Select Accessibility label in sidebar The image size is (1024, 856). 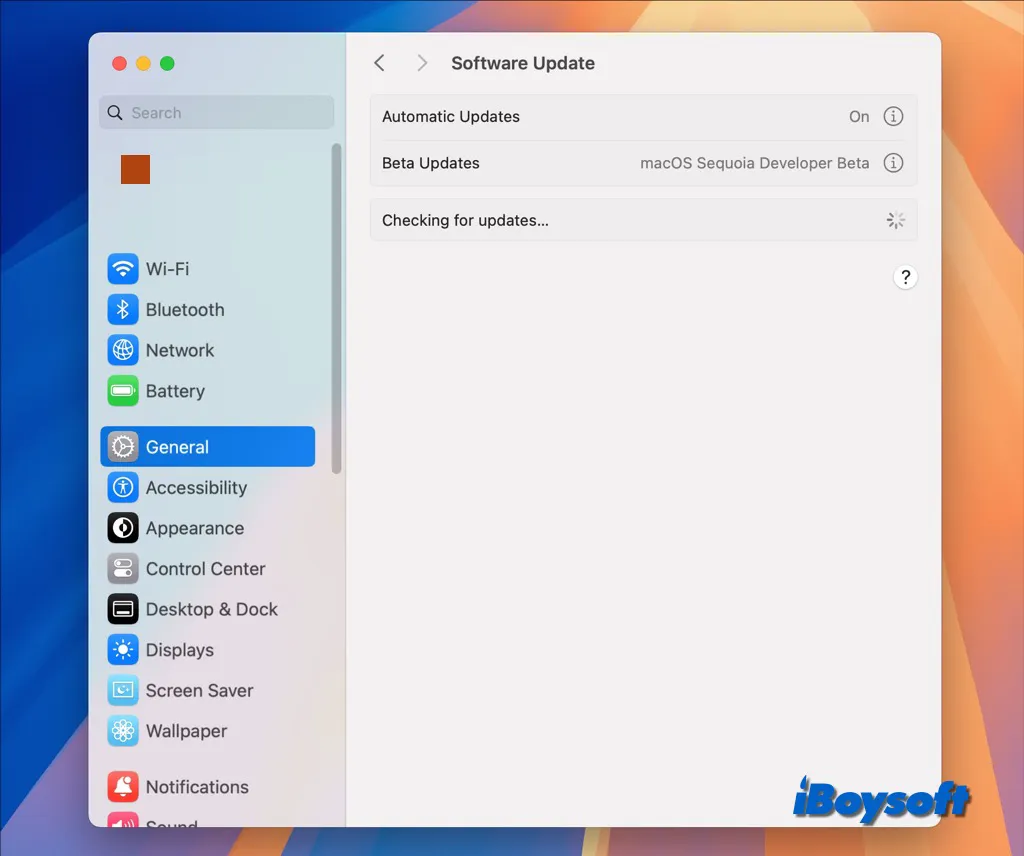point(196,488)
